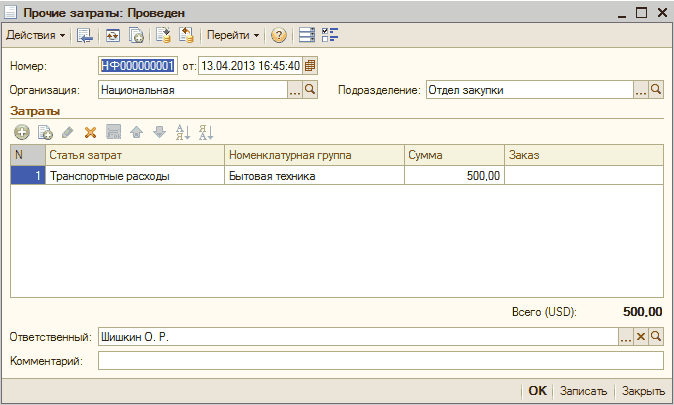Move the row up with arrow icon
This screenshot has height=405, width=674.
point(136,132)
